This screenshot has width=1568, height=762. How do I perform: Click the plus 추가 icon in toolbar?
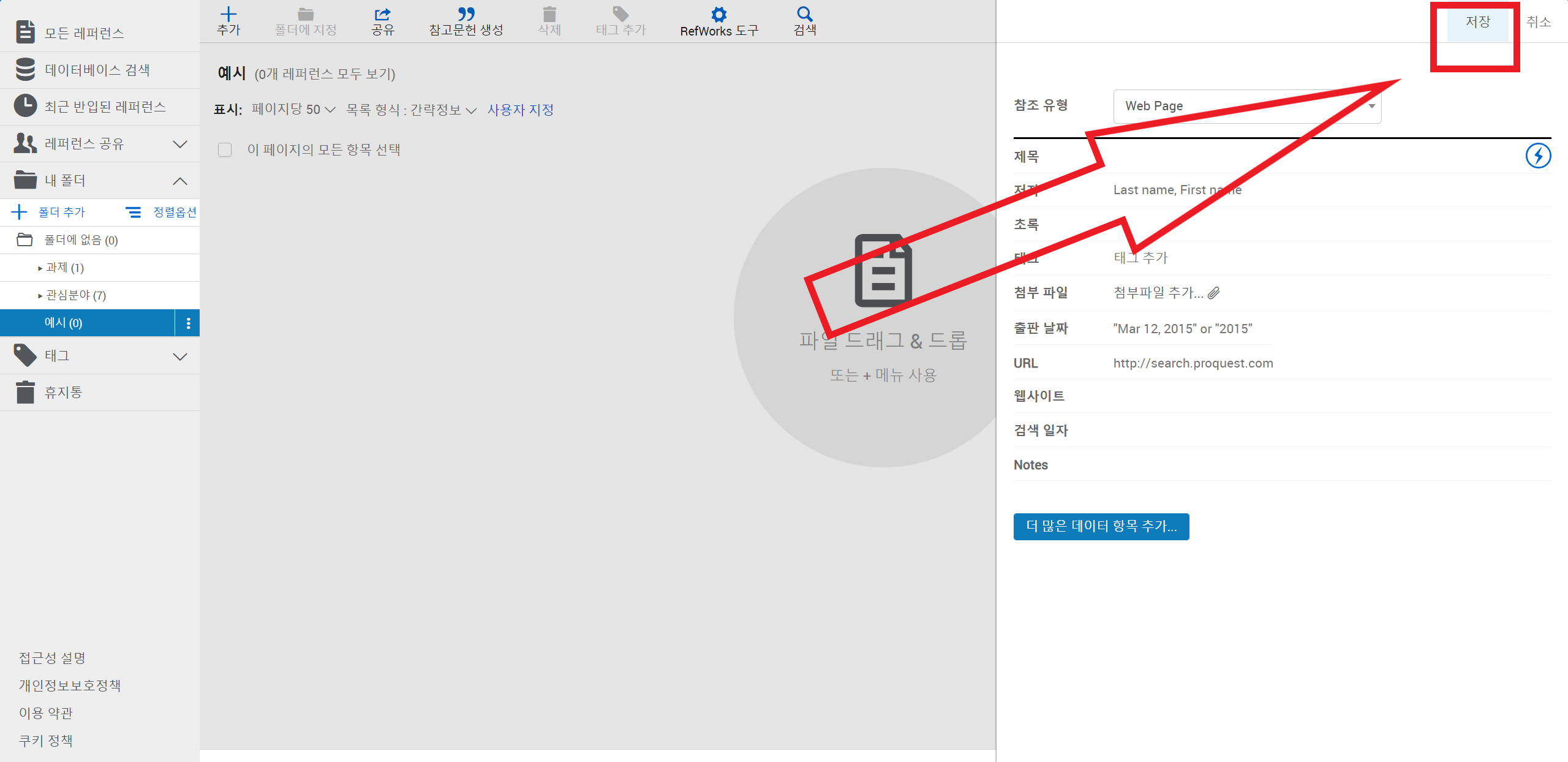228,15
